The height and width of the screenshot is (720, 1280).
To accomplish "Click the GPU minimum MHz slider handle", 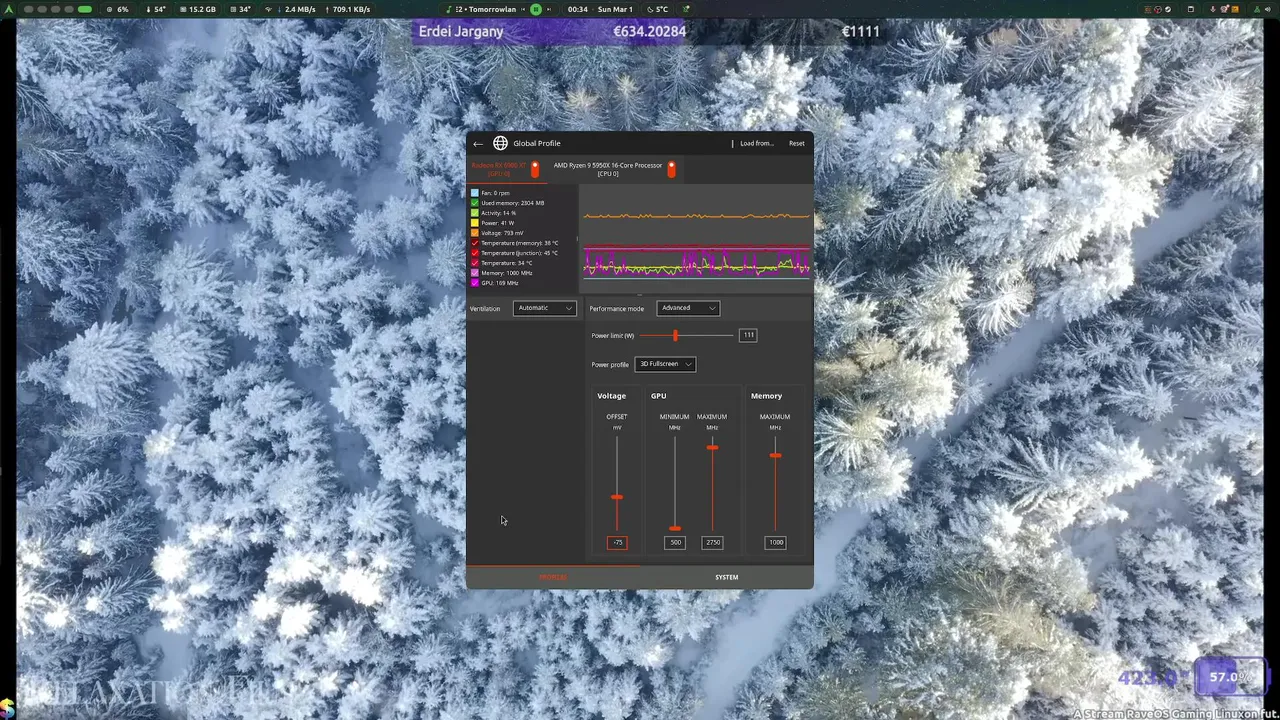I will (x=675, y=528).
